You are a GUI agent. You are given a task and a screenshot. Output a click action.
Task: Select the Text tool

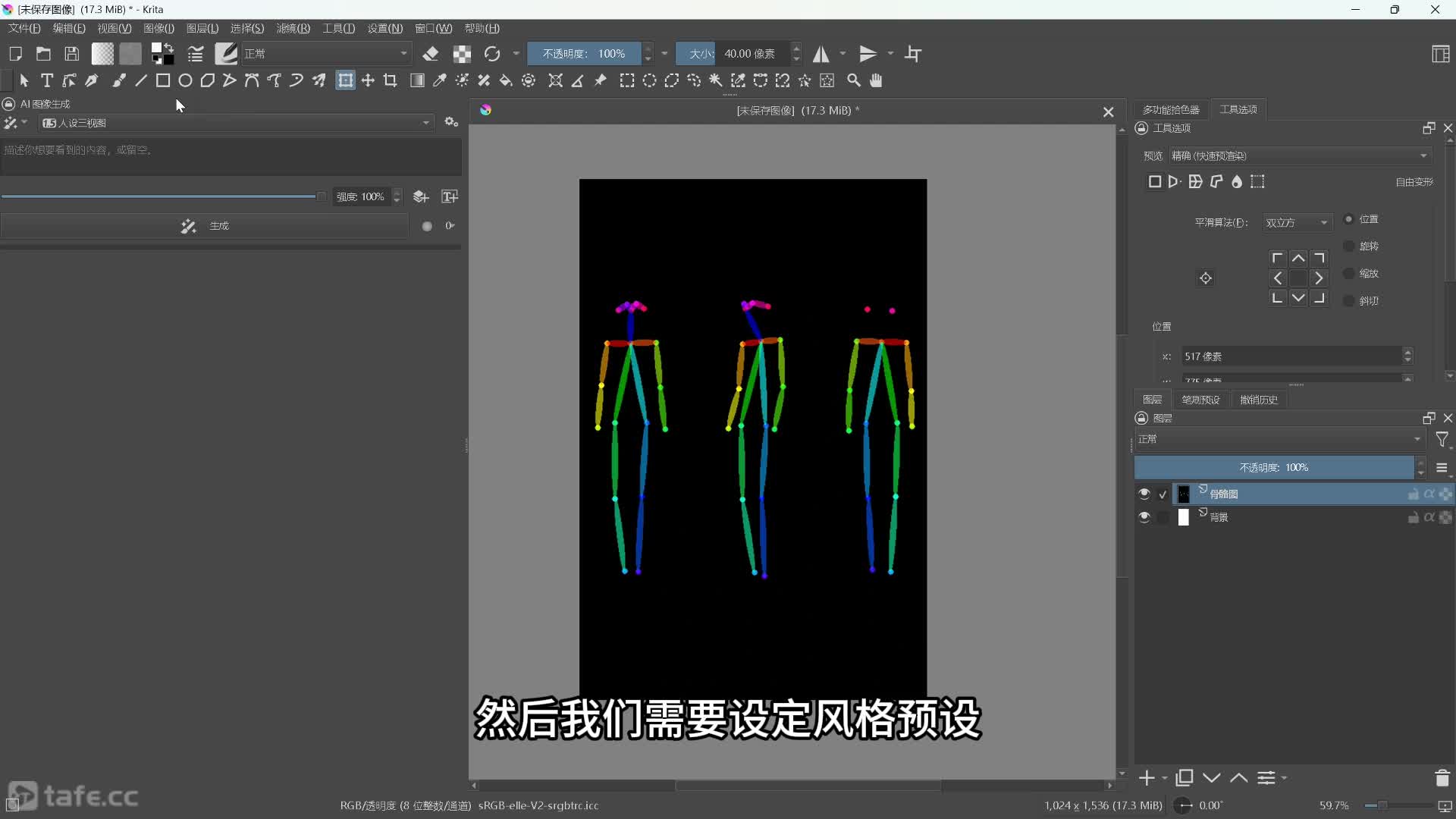pyautogui.click(x=47, y=80)
